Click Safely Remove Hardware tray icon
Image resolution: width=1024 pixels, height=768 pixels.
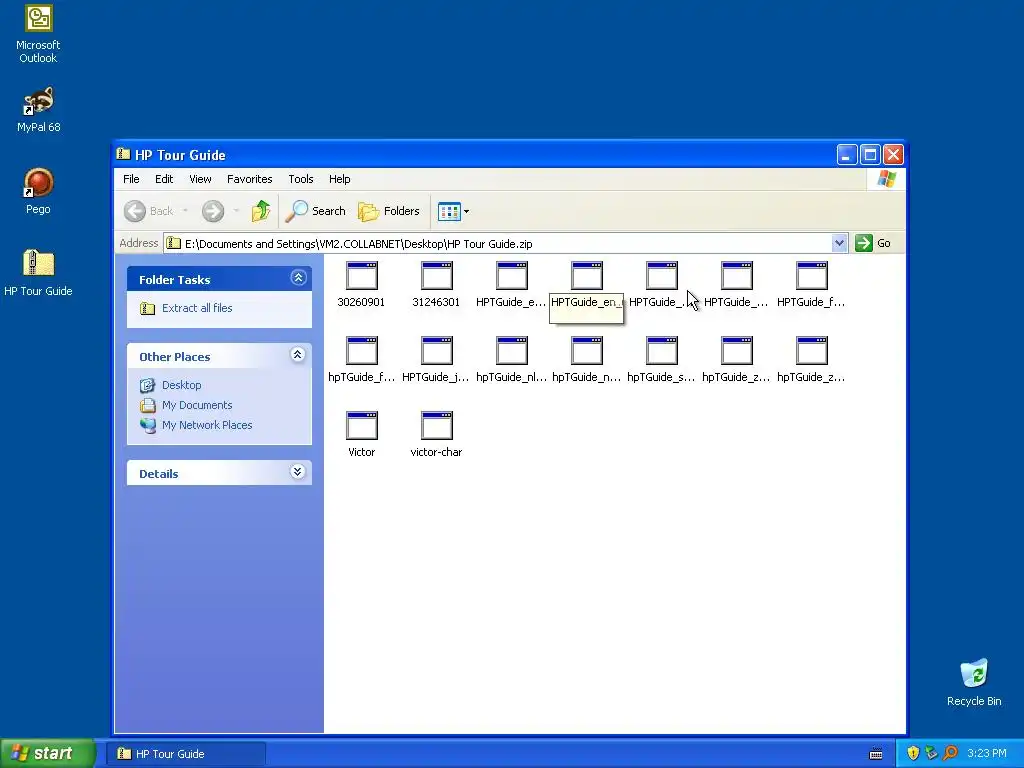[931, 753]
